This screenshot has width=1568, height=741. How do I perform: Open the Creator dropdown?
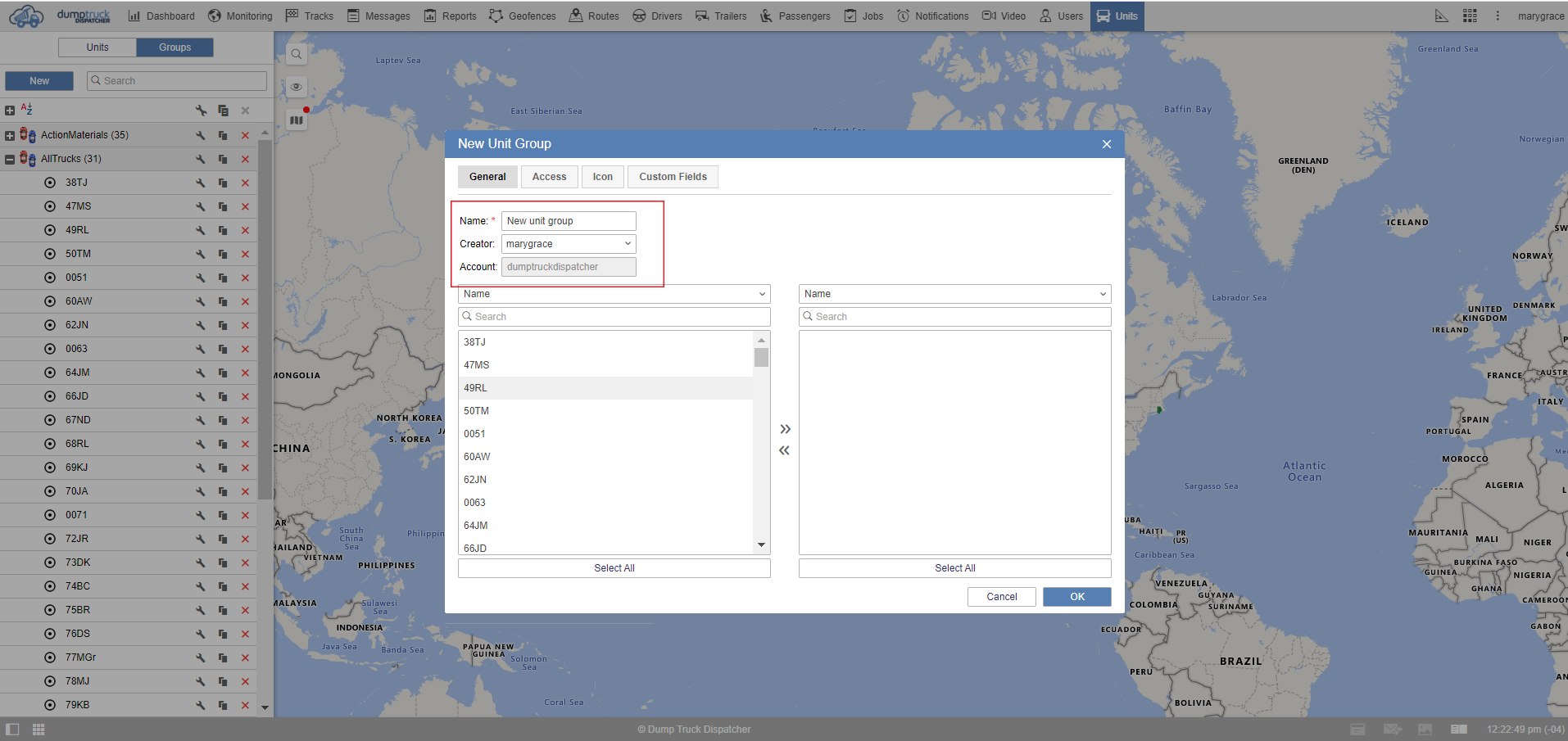pyautogui.click(x=569, y=244)
